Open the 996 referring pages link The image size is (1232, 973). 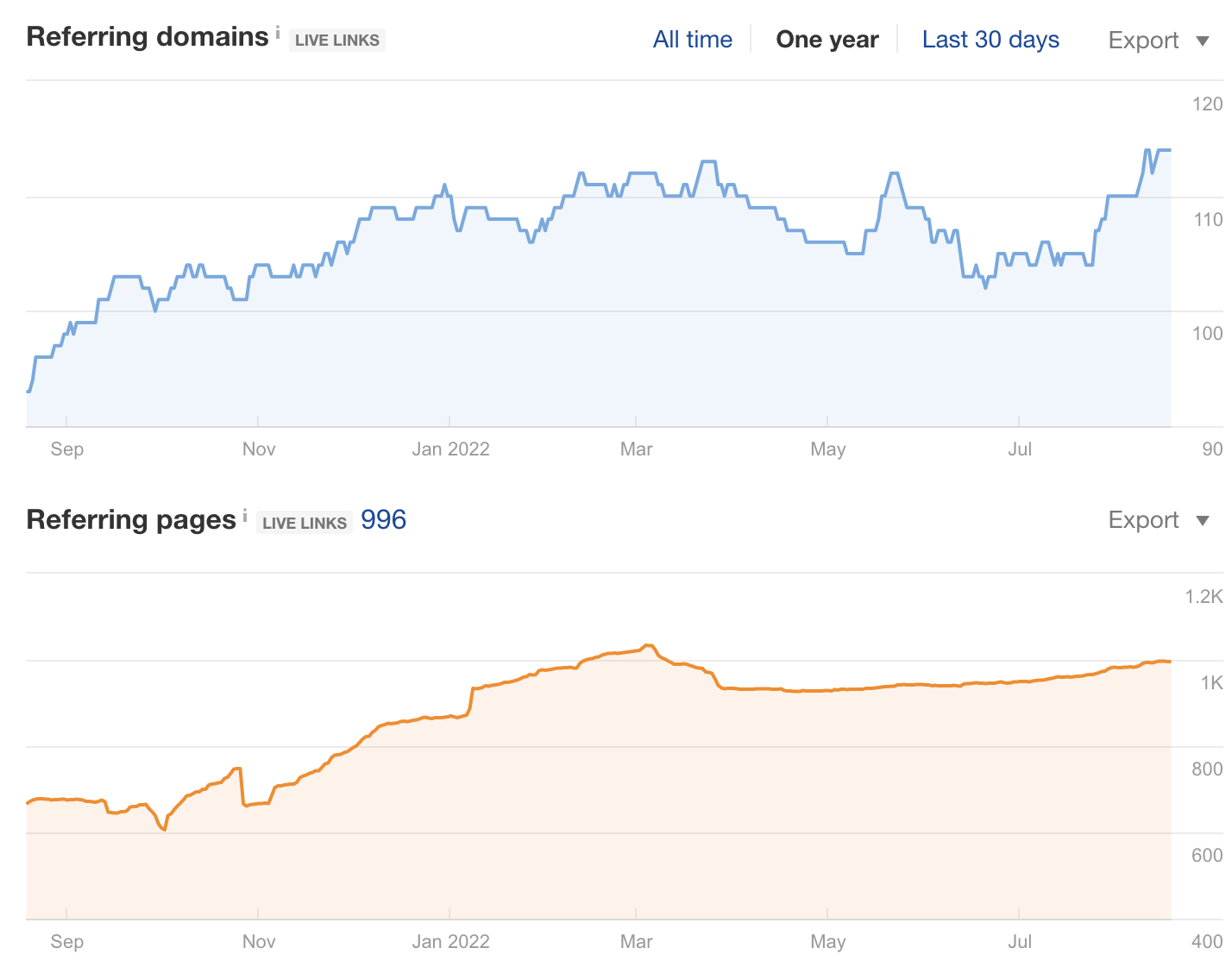[383, 520]
